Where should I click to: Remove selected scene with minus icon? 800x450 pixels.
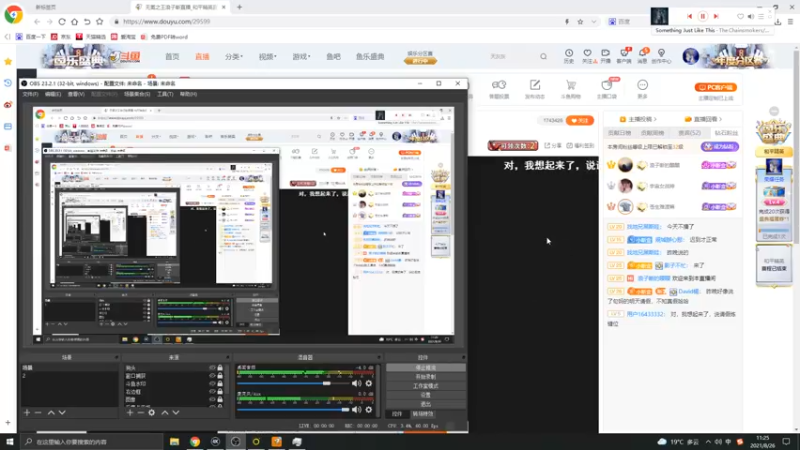38,412
